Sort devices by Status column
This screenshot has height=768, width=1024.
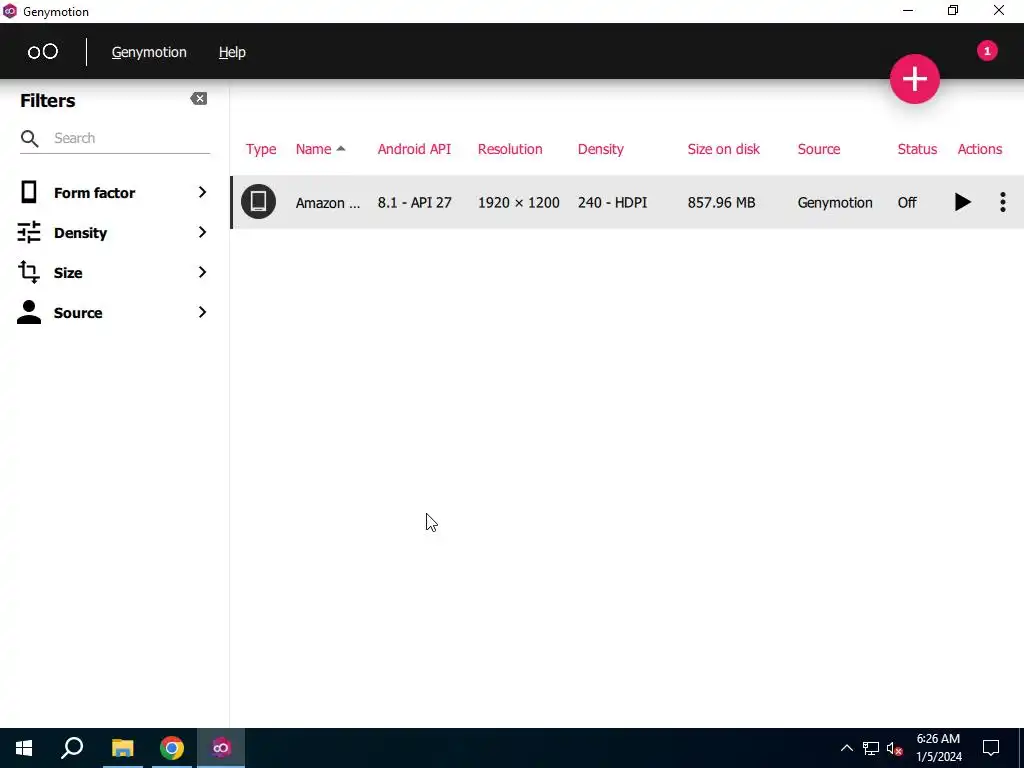pyautogui.click(x=917, y=149)
